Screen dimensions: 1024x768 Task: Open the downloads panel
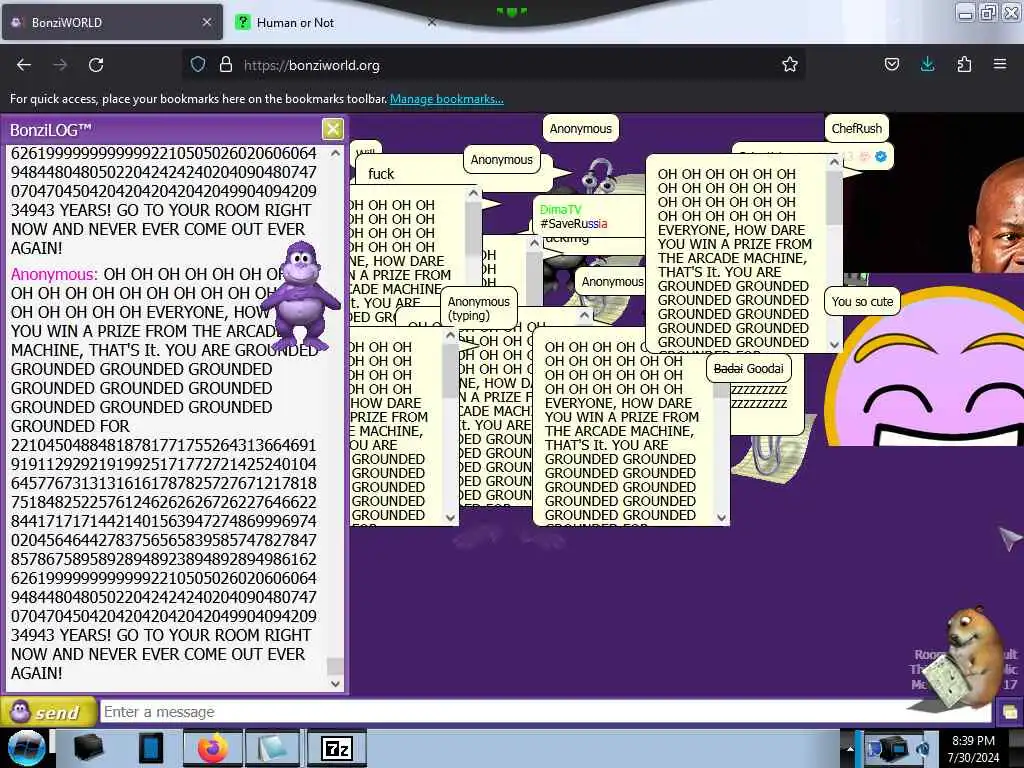pyautogui.click(x=927, y=64)
